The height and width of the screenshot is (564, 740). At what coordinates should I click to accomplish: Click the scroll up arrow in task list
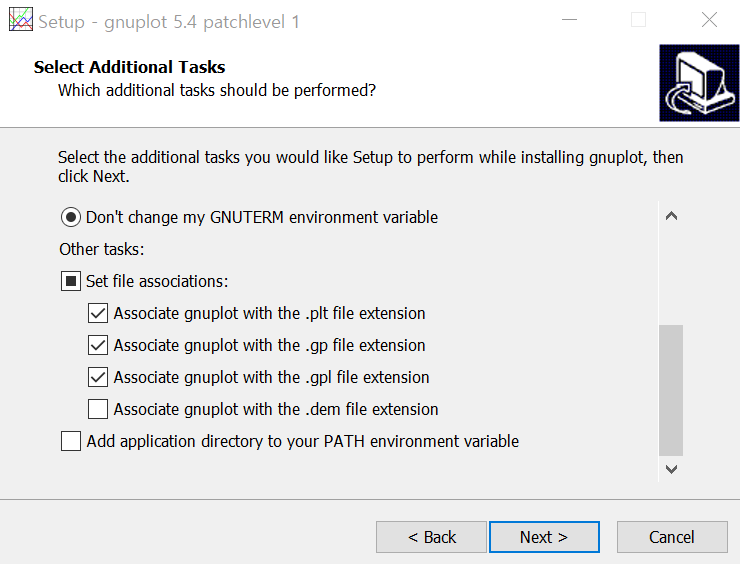(671, 216)
